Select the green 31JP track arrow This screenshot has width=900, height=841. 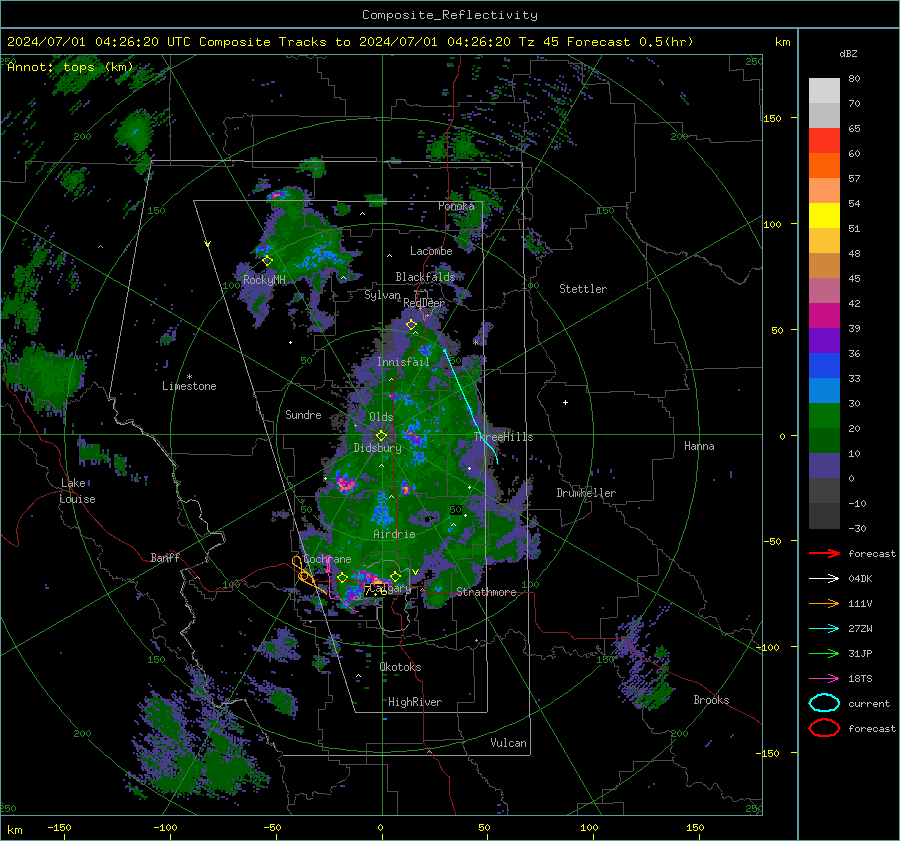click(x=824, y=653)
